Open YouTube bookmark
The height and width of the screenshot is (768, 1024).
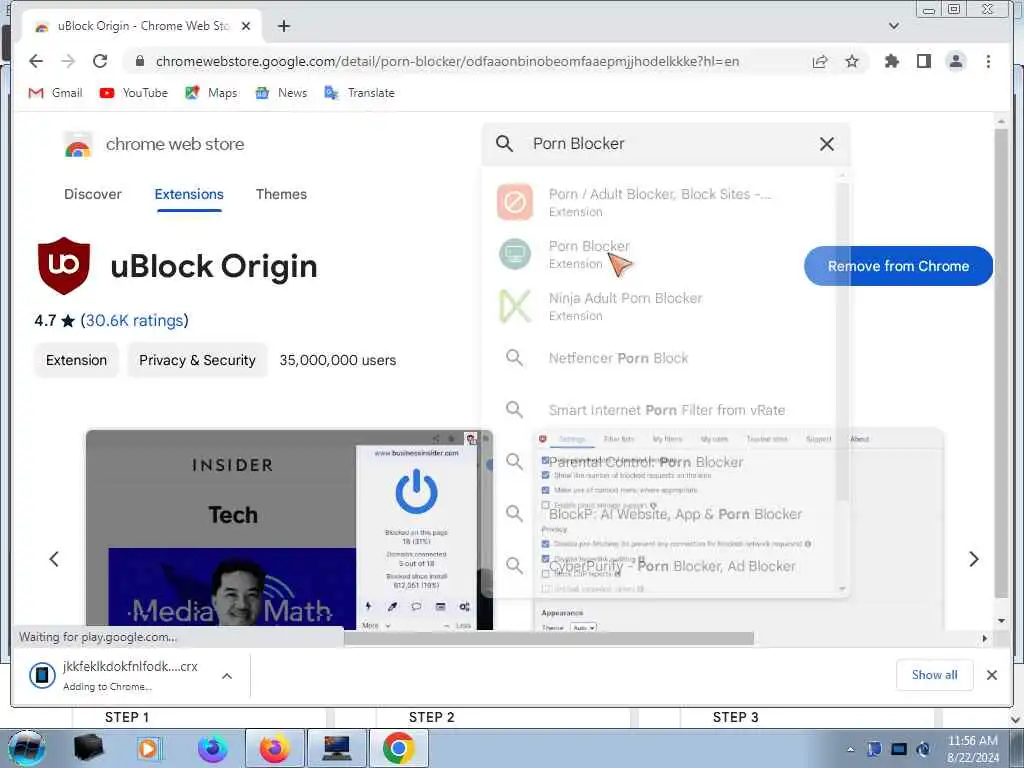[x=133, y=93]
